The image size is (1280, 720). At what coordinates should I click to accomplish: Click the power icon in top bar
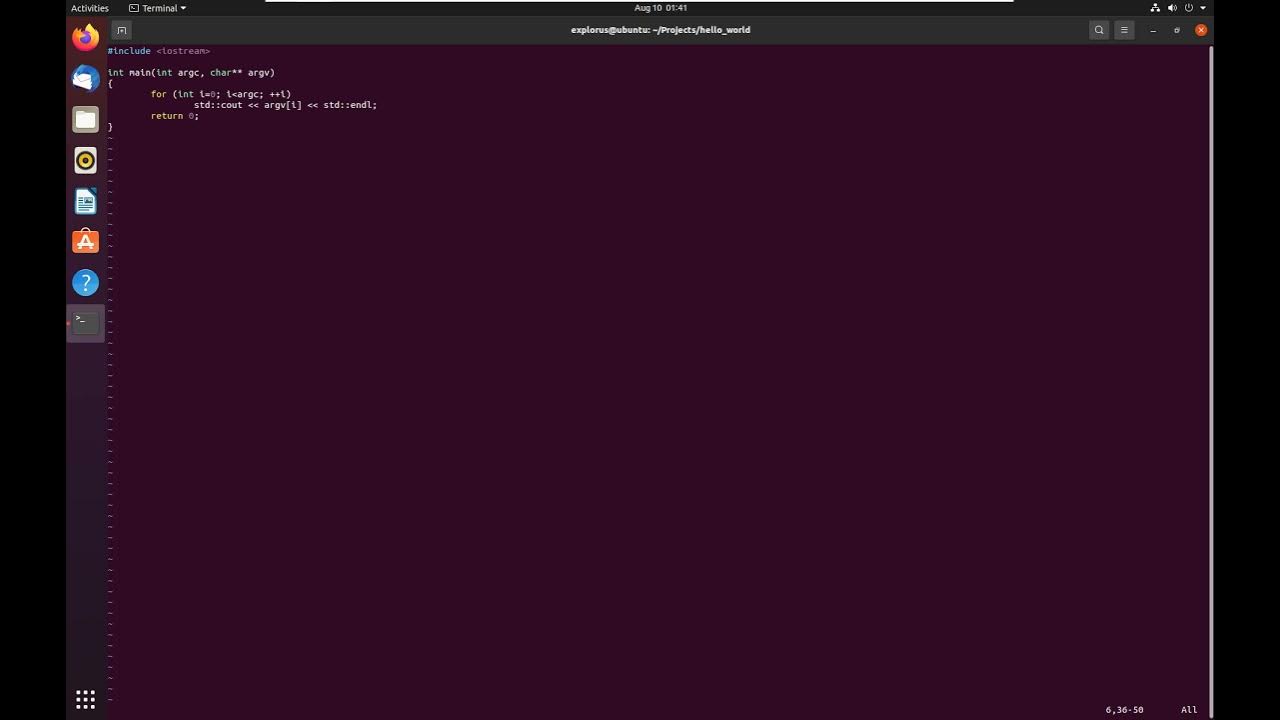(1189, 8)
